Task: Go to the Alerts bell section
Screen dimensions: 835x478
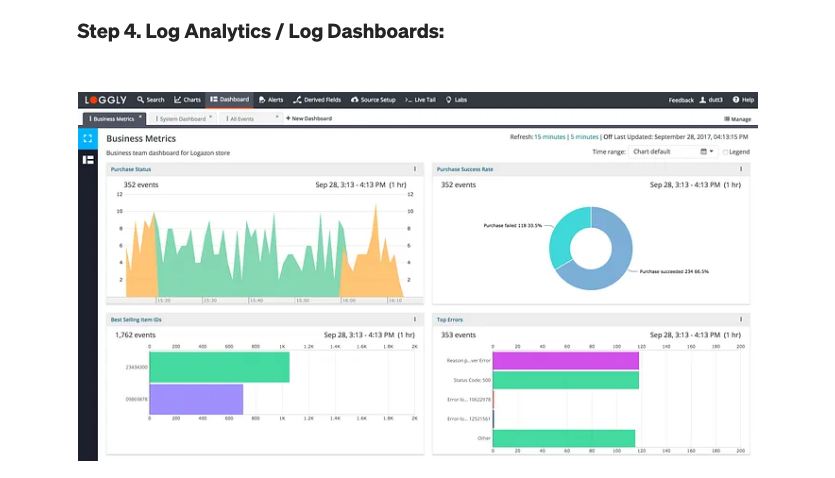Action: [x=270, y=100]
